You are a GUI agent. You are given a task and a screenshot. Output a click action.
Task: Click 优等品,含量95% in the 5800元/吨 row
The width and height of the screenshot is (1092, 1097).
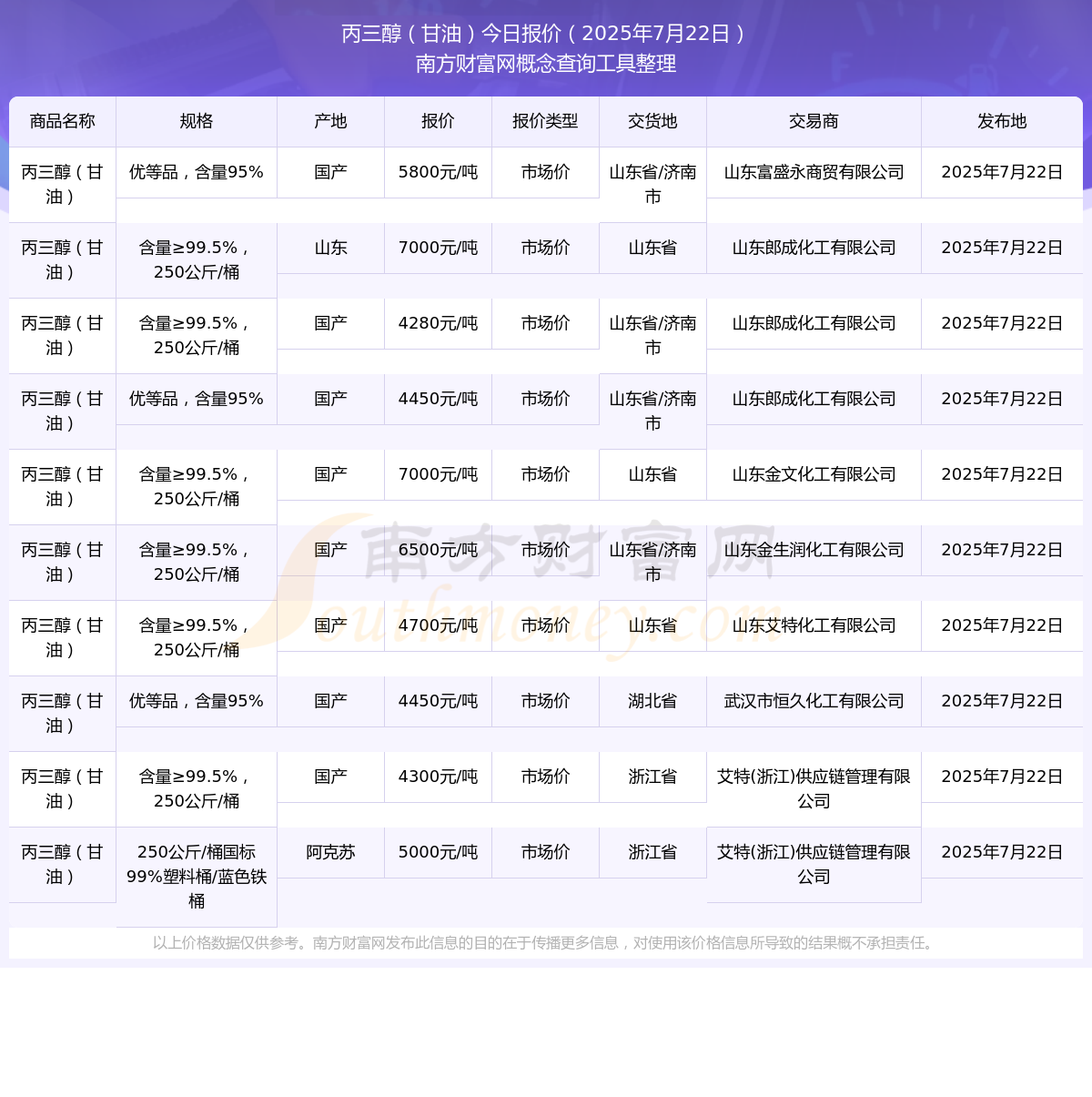197,172
